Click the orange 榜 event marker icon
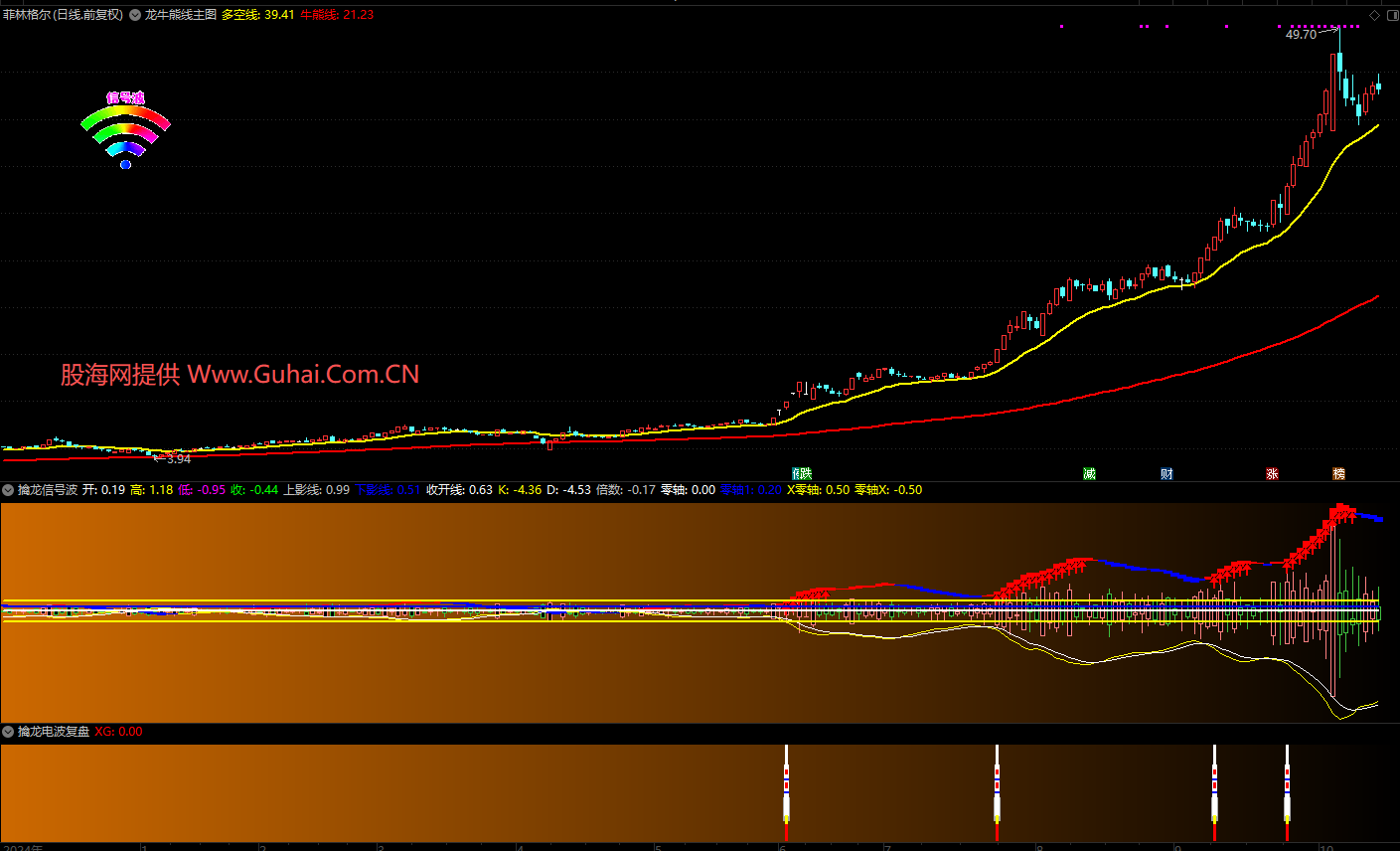Viewport: 1400px width, 851px height. tap(1338, 474)
